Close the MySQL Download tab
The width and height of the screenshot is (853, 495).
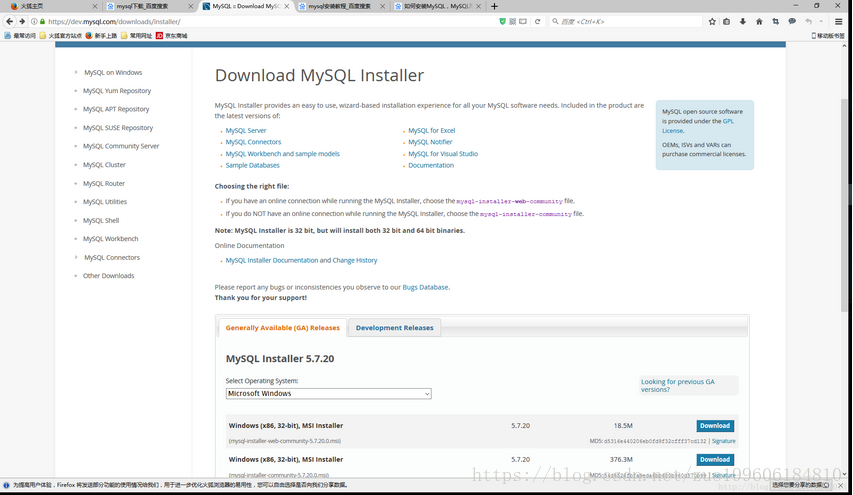click(287, 7)
